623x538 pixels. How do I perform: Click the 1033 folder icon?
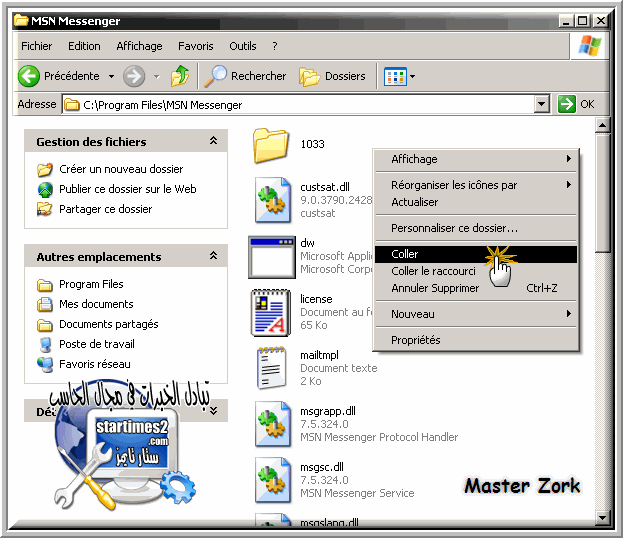271,145
